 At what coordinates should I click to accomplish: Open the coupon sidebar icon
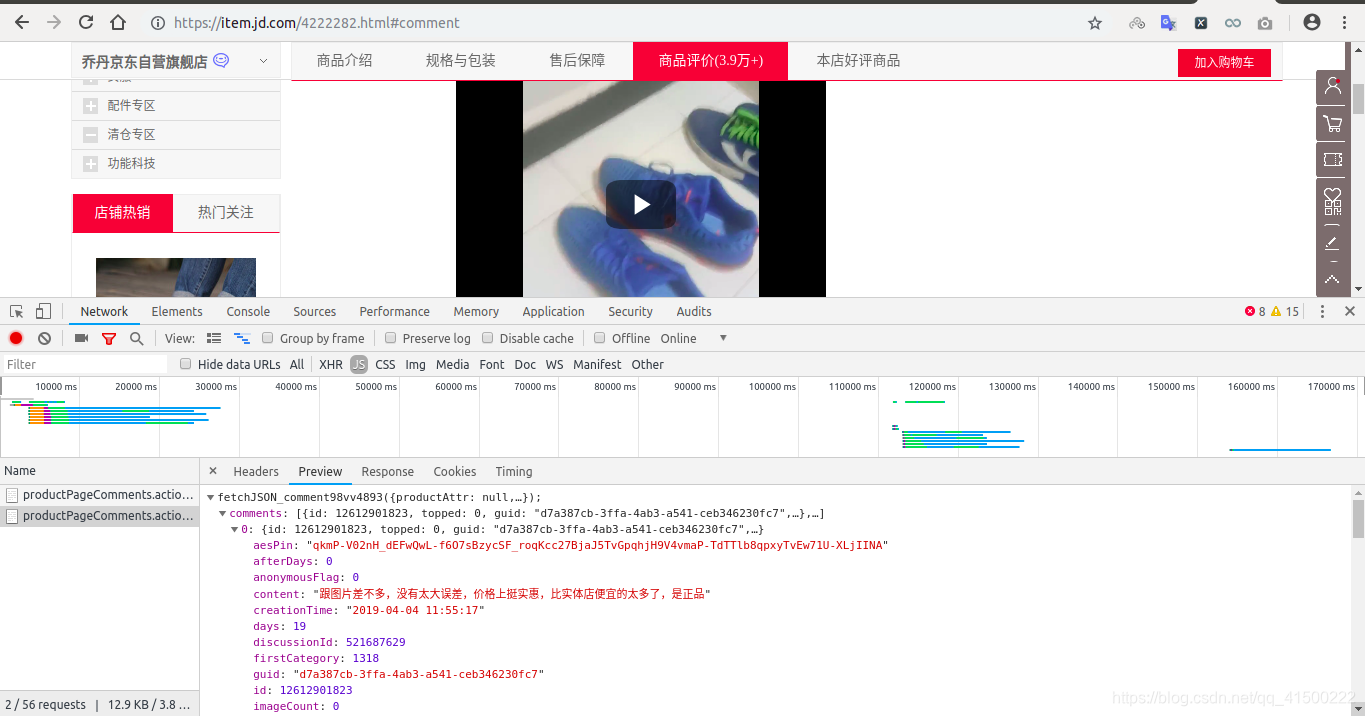1332,160
